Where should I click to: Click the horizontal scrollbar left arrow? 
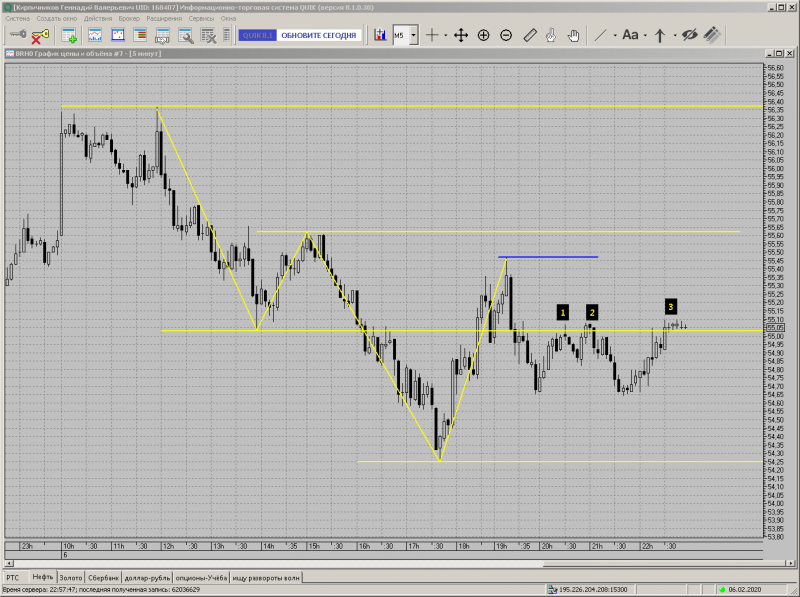(9, 563)
